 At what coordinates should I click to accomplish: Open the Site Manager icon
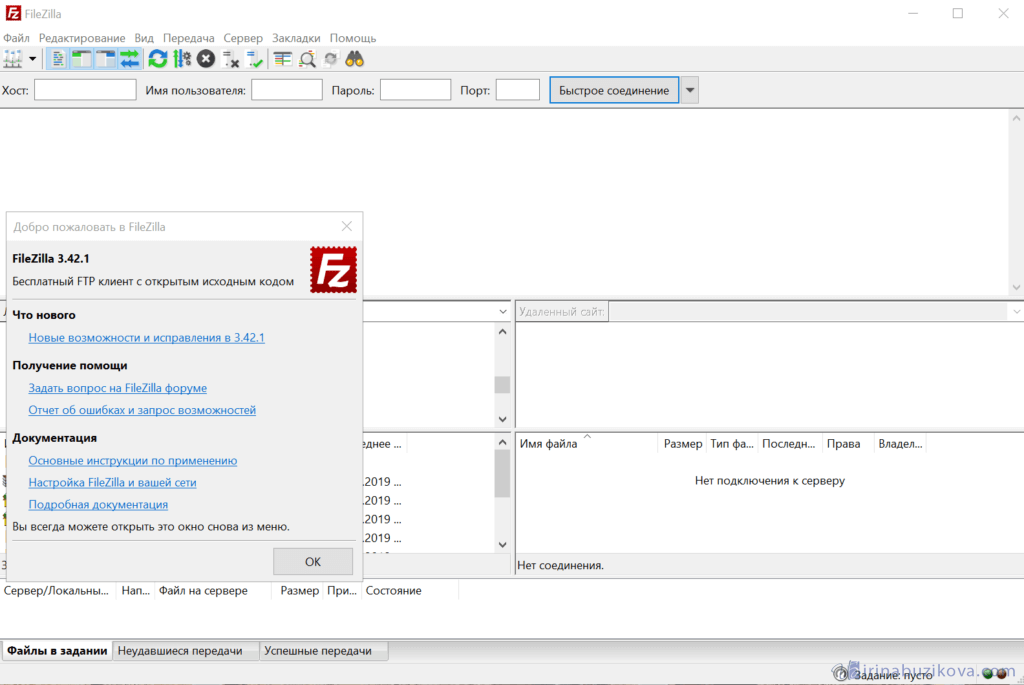coord(13,59)
